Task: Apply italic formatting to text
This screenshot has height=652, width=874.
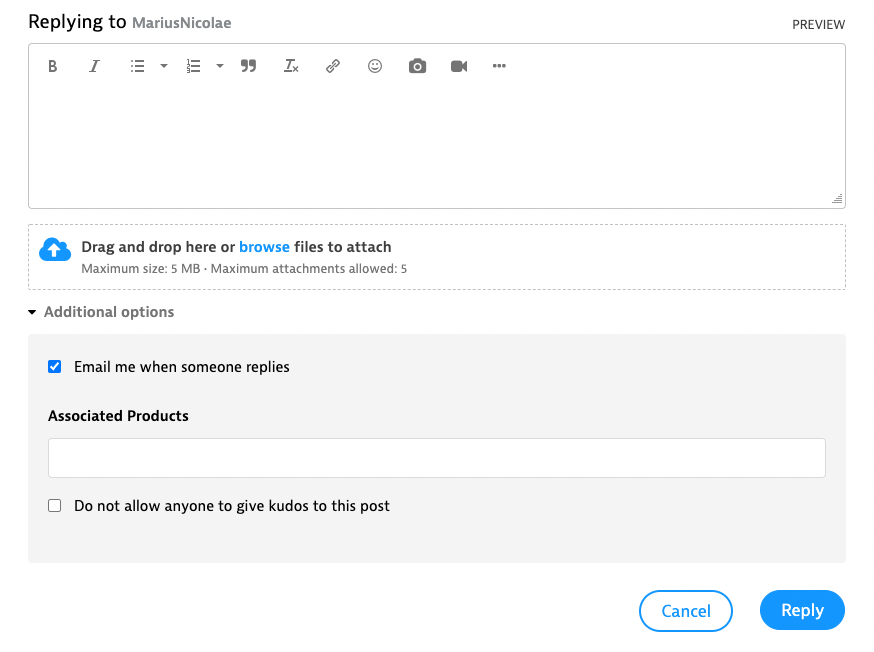Action: click(x=94, y=66)
